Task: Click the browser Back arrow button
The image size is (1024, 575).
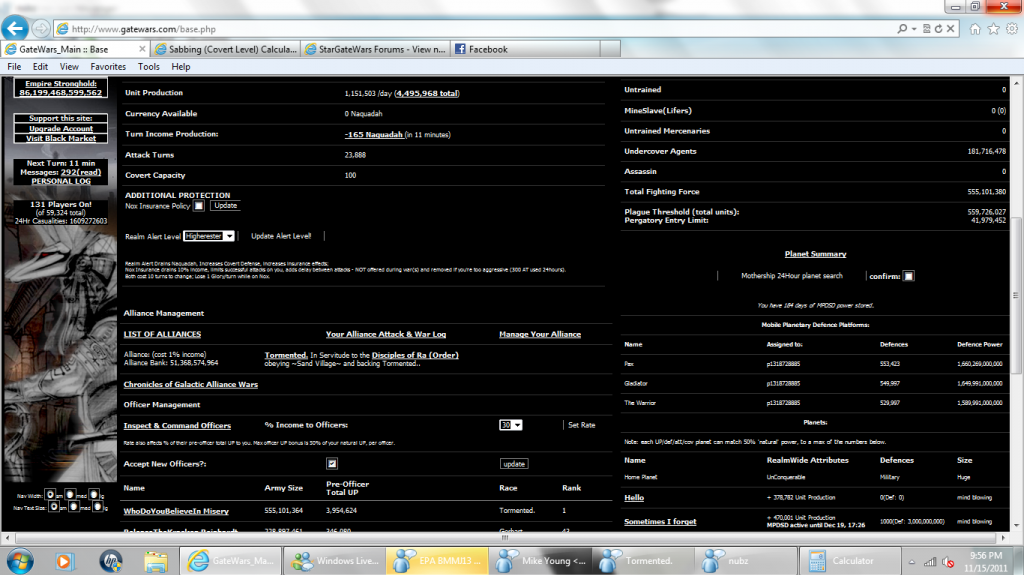Action: pyautogui.click(x=17, y=27)
